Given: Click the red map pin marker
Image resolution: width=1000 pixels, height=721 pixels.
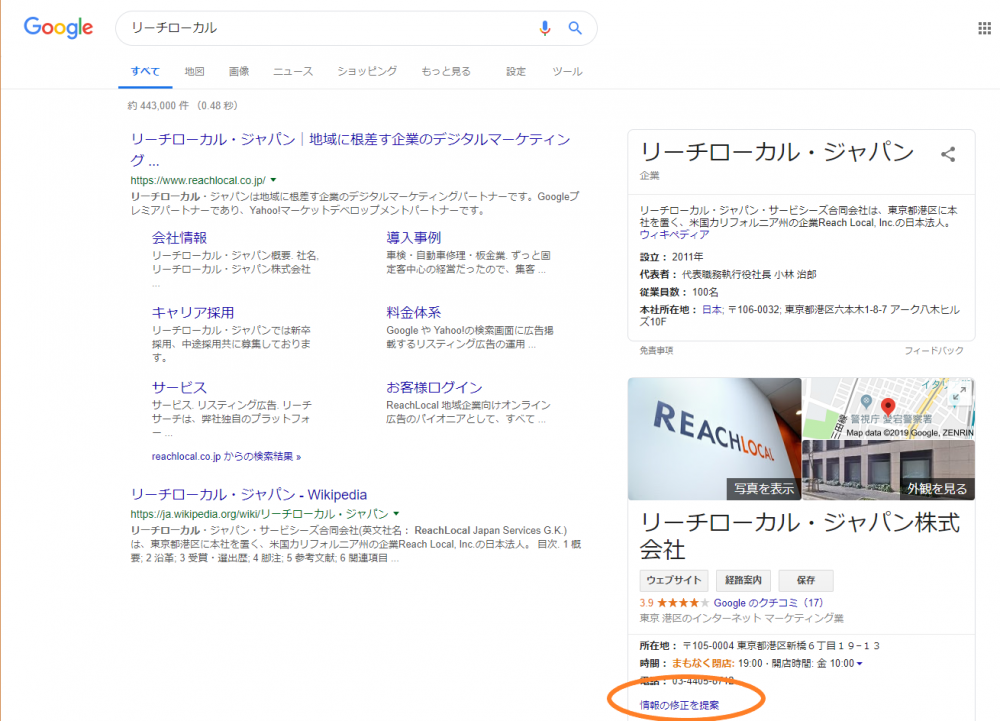Looking at the screenshot, I should [888, 406].
